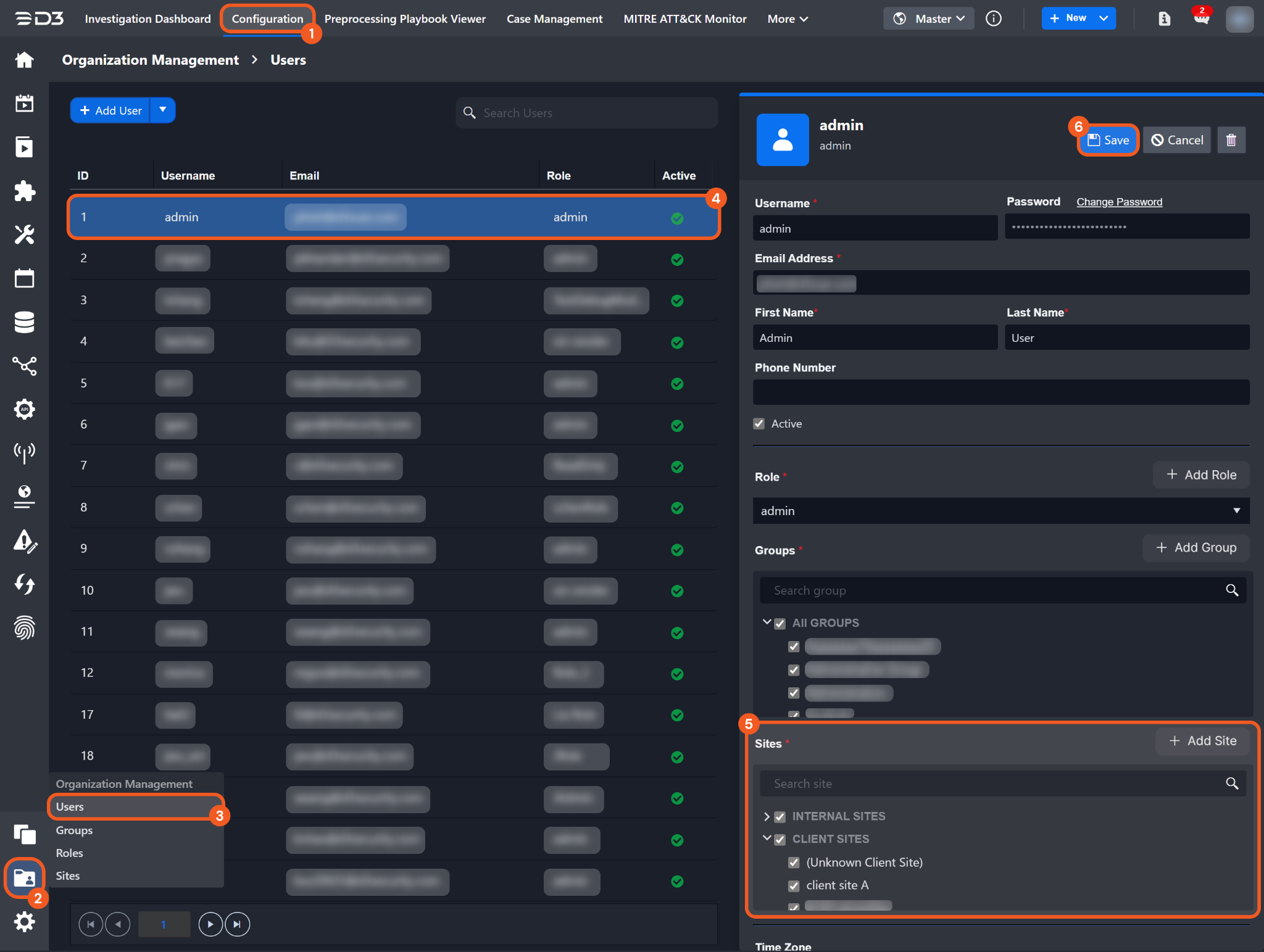Click the Add Site button

coord(1202,740)
